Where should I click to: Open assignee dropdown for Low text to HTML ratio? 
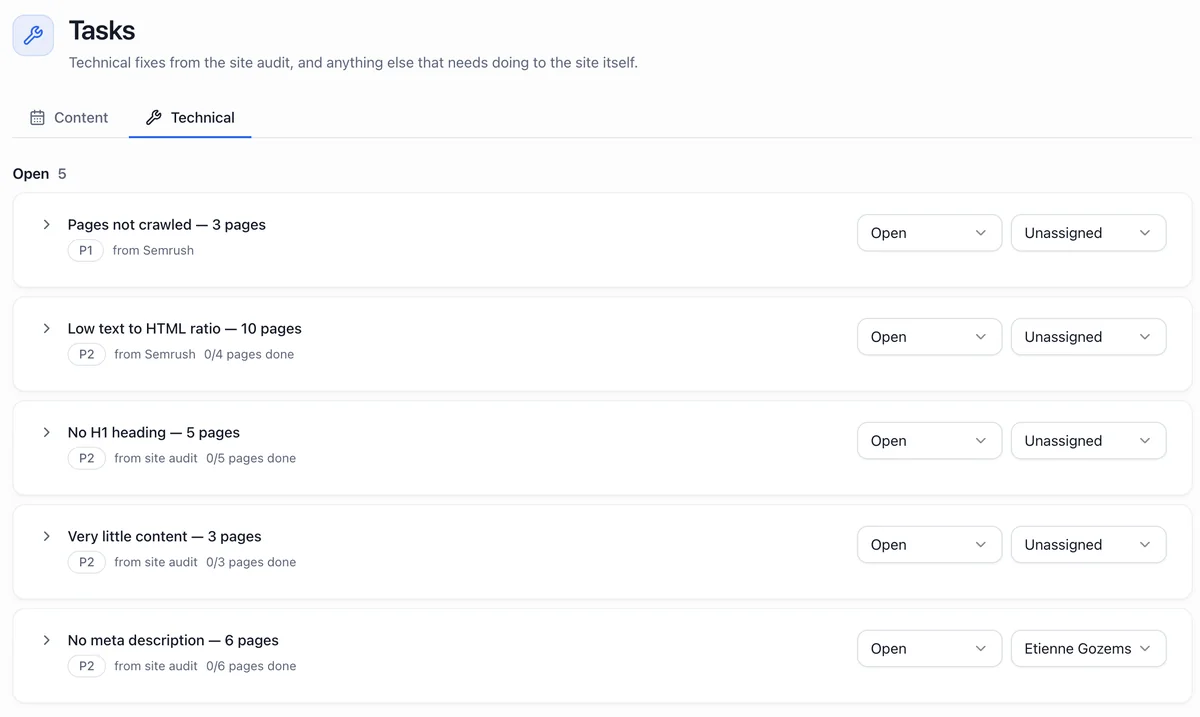[1088, 337]
